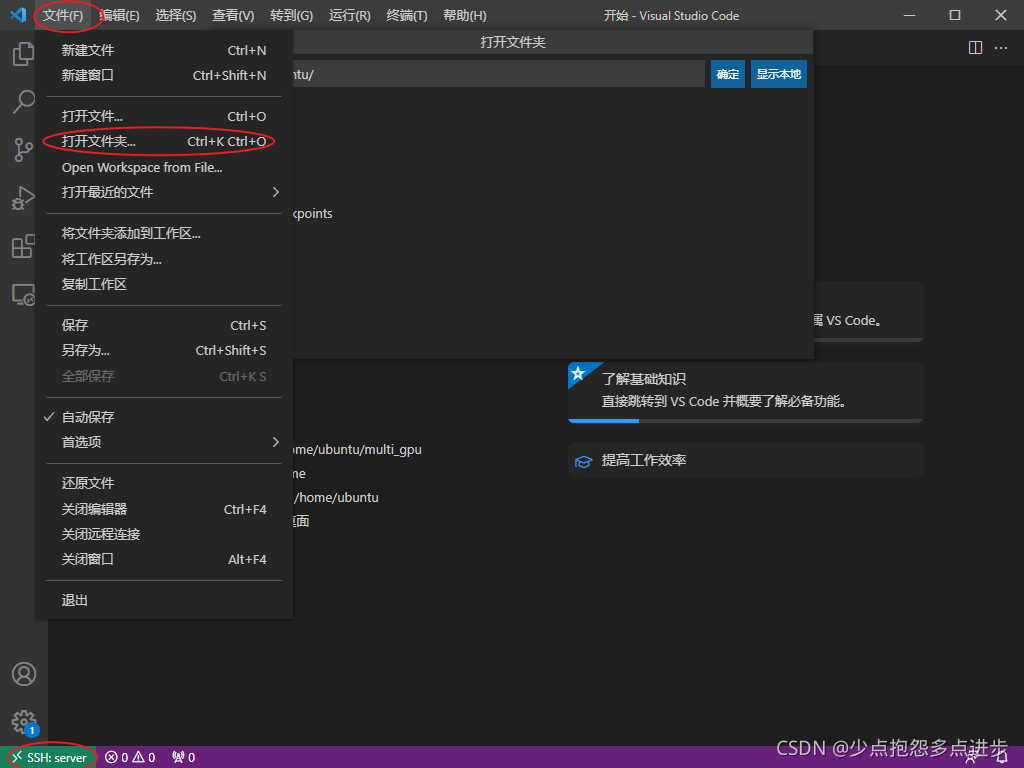Expand the 打开最近的文件 submenu
Image resolution: width=1024 pixels, height=768 pixels.
163,192
